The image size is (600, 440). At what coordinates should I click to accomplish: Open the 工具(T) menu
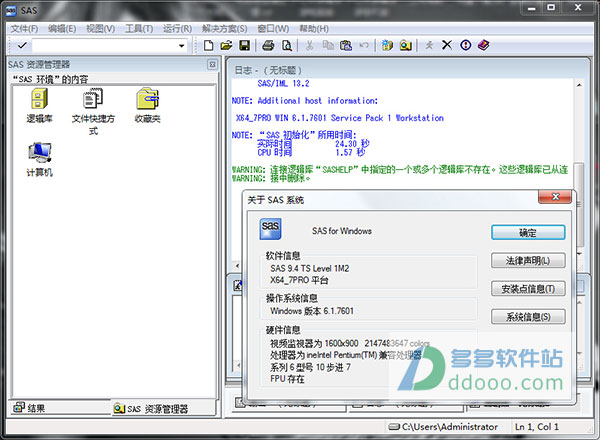[x=139, y=29]
